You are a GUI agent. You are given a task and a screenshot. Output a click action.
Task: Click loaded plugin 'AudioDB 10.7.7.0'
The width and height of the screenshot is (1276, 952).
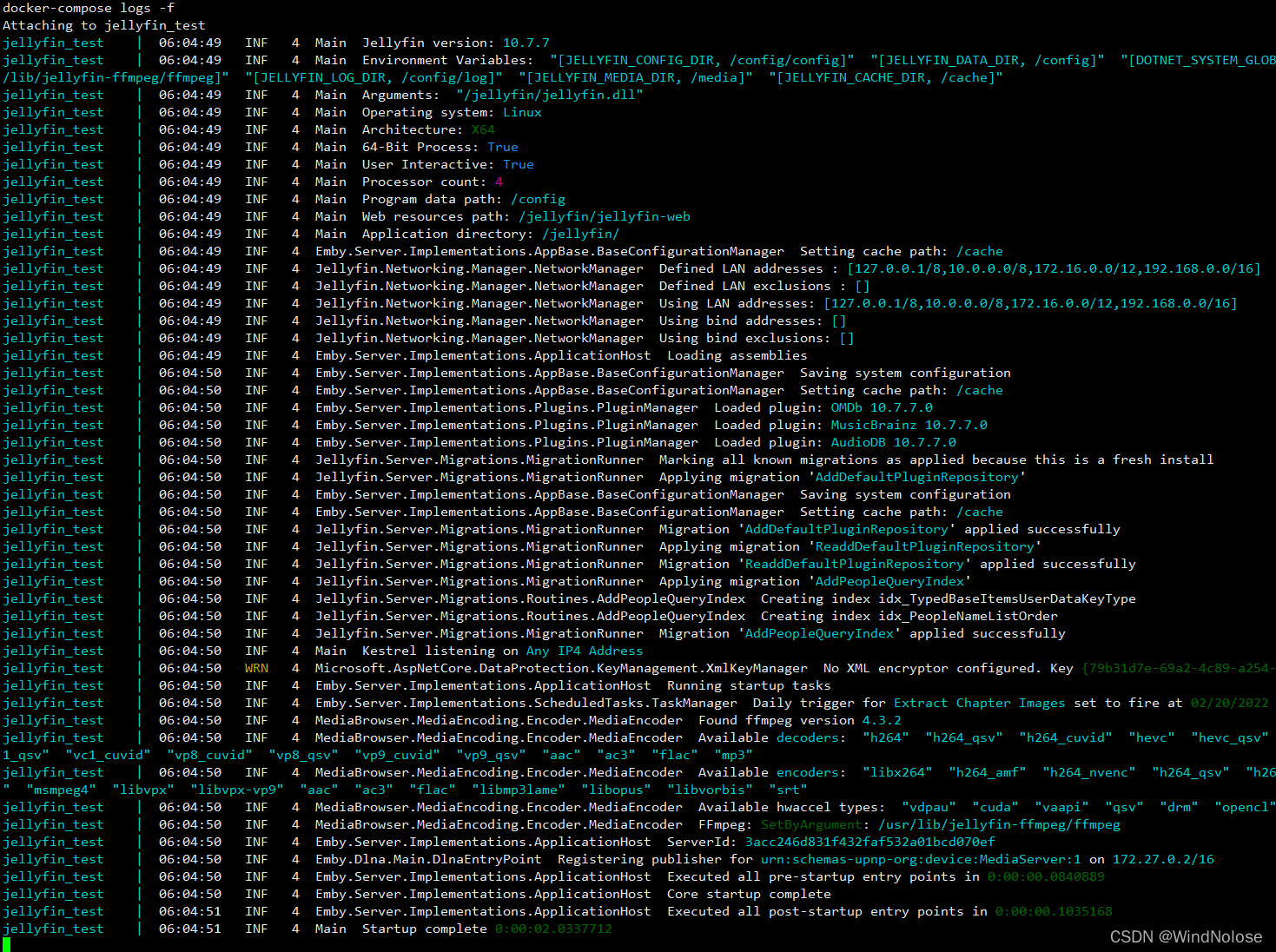coord(894,442)
